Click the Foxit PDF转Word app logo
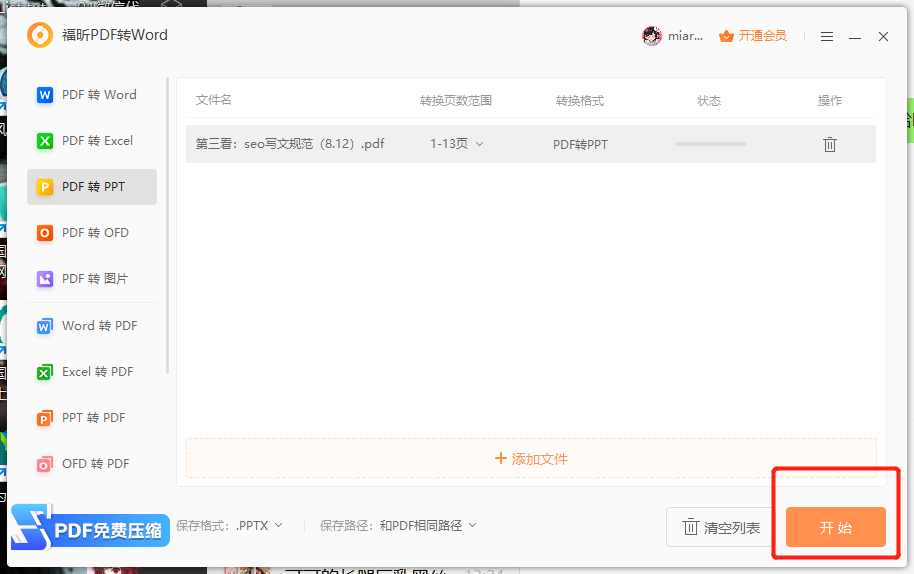Image resolution: width=914 pixels, height=574 pixels. point(40,35)
